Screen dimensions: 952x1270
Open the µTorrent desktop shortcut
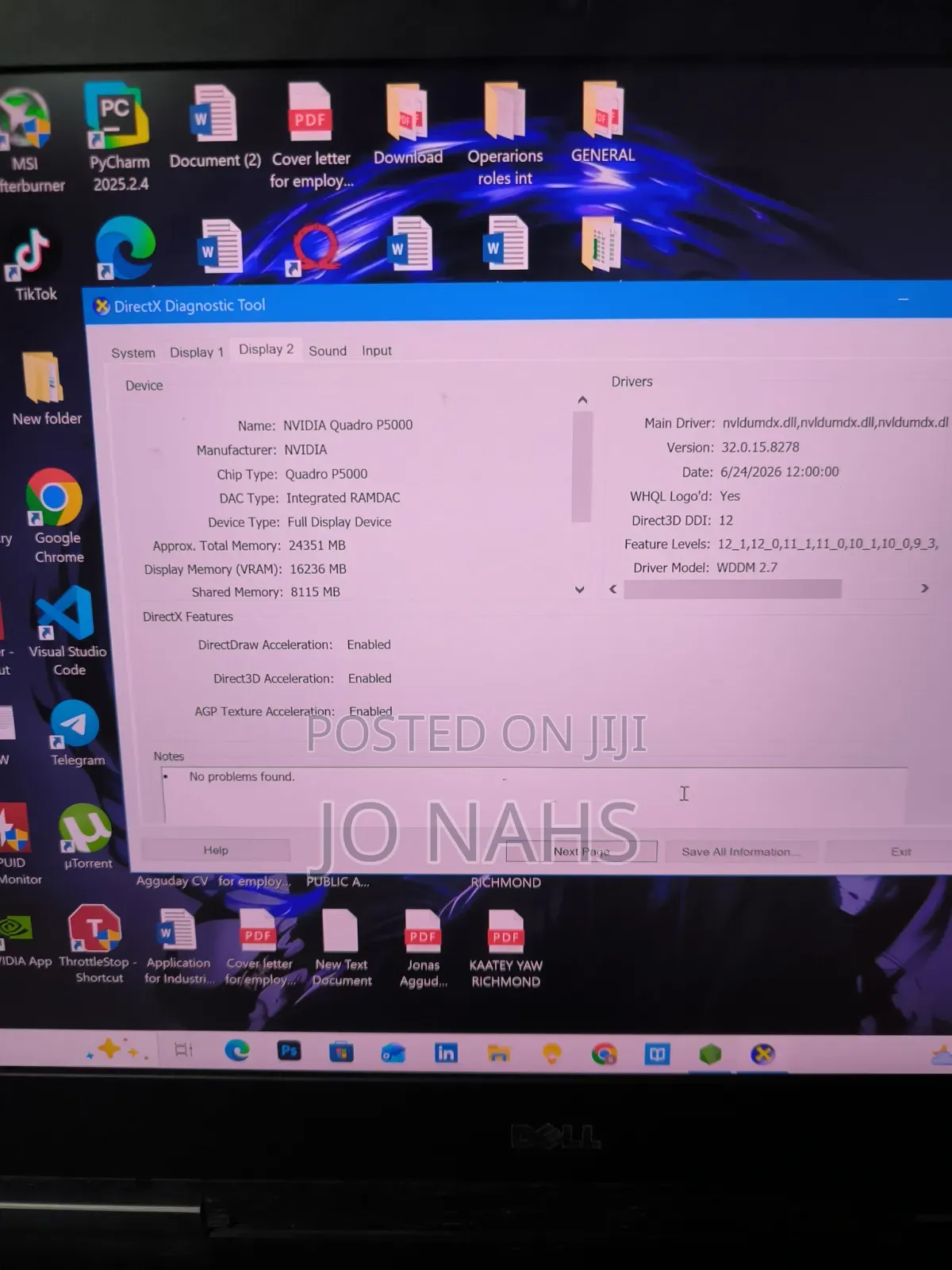click(86, 837)
